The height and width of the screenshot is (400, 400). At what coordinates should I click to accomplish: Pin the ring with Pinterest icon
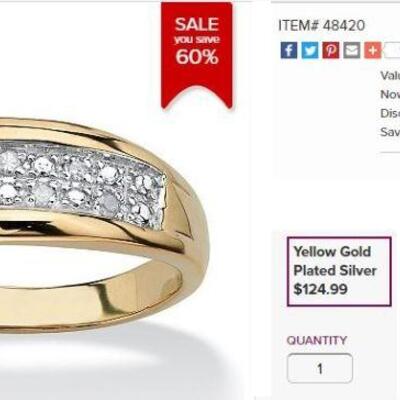[331, 50]
